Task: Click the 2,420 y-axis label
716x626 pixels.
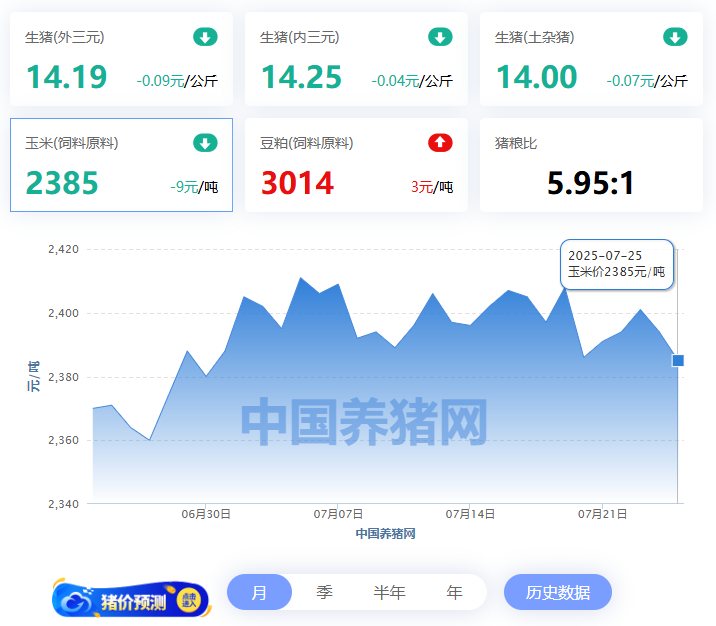Action: click(x=63, y=249)
